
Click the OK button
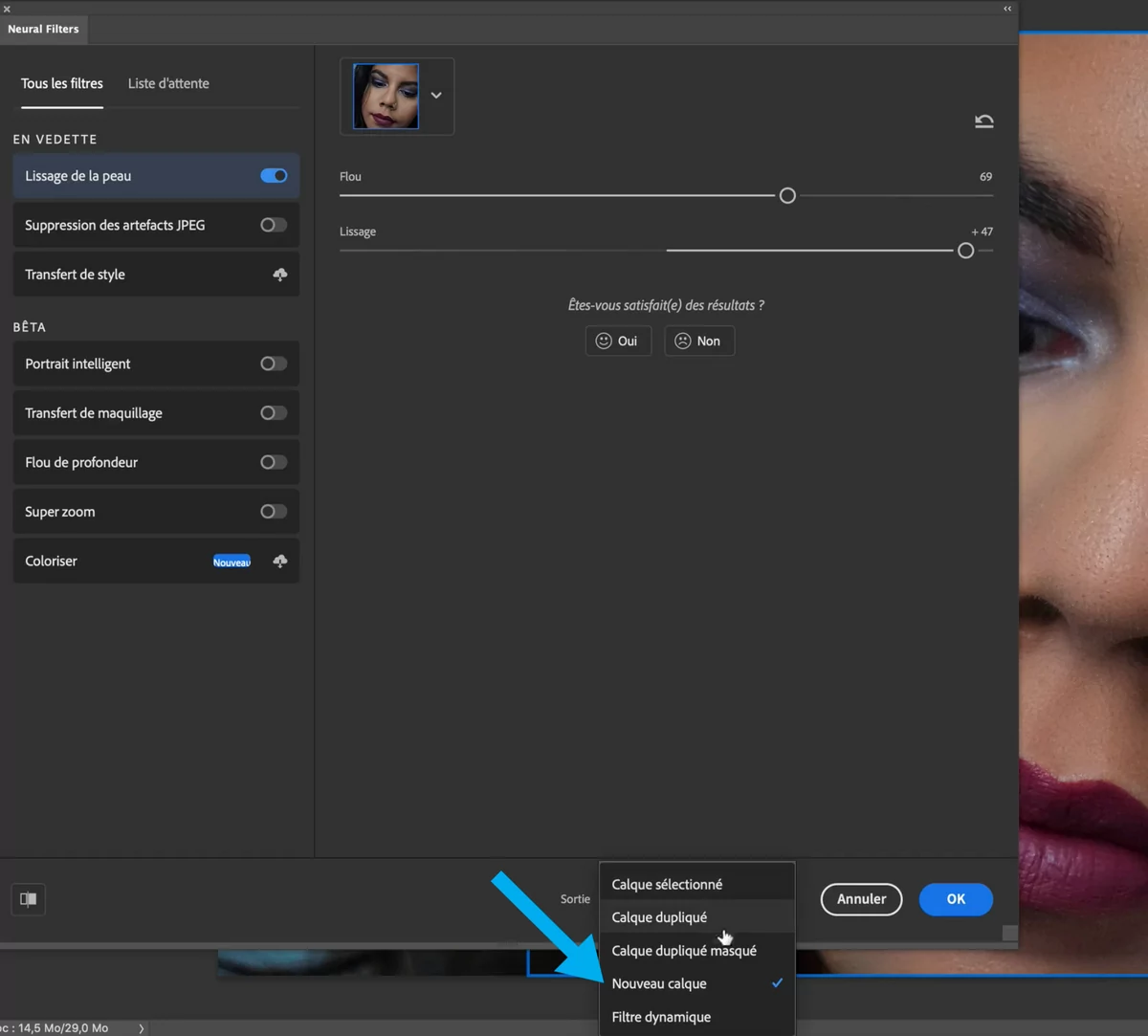pyautogui.click(x=956, y=899)
